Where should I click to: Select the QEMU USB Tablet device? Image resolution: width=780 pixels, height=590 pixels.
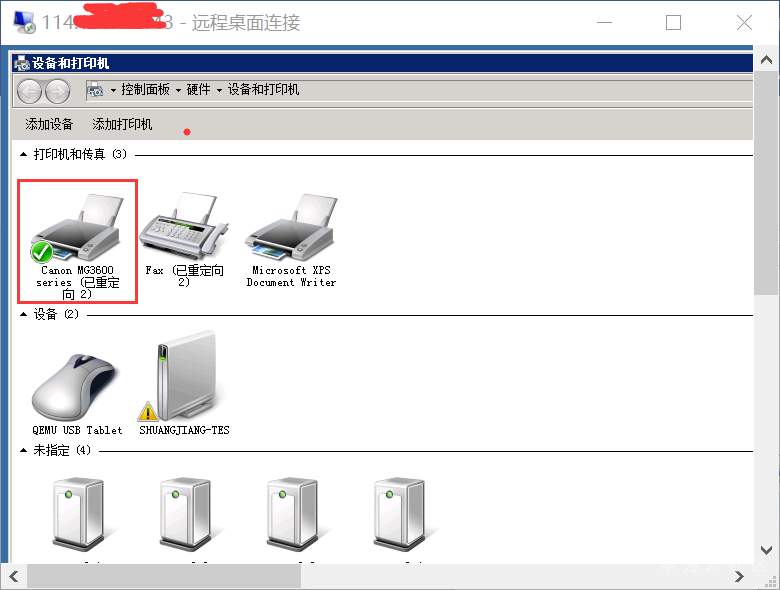coord(77,394)
